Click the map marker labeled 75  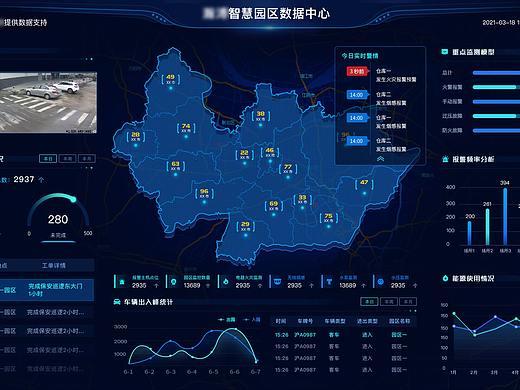pyautogui.click(x=328, y=218)
